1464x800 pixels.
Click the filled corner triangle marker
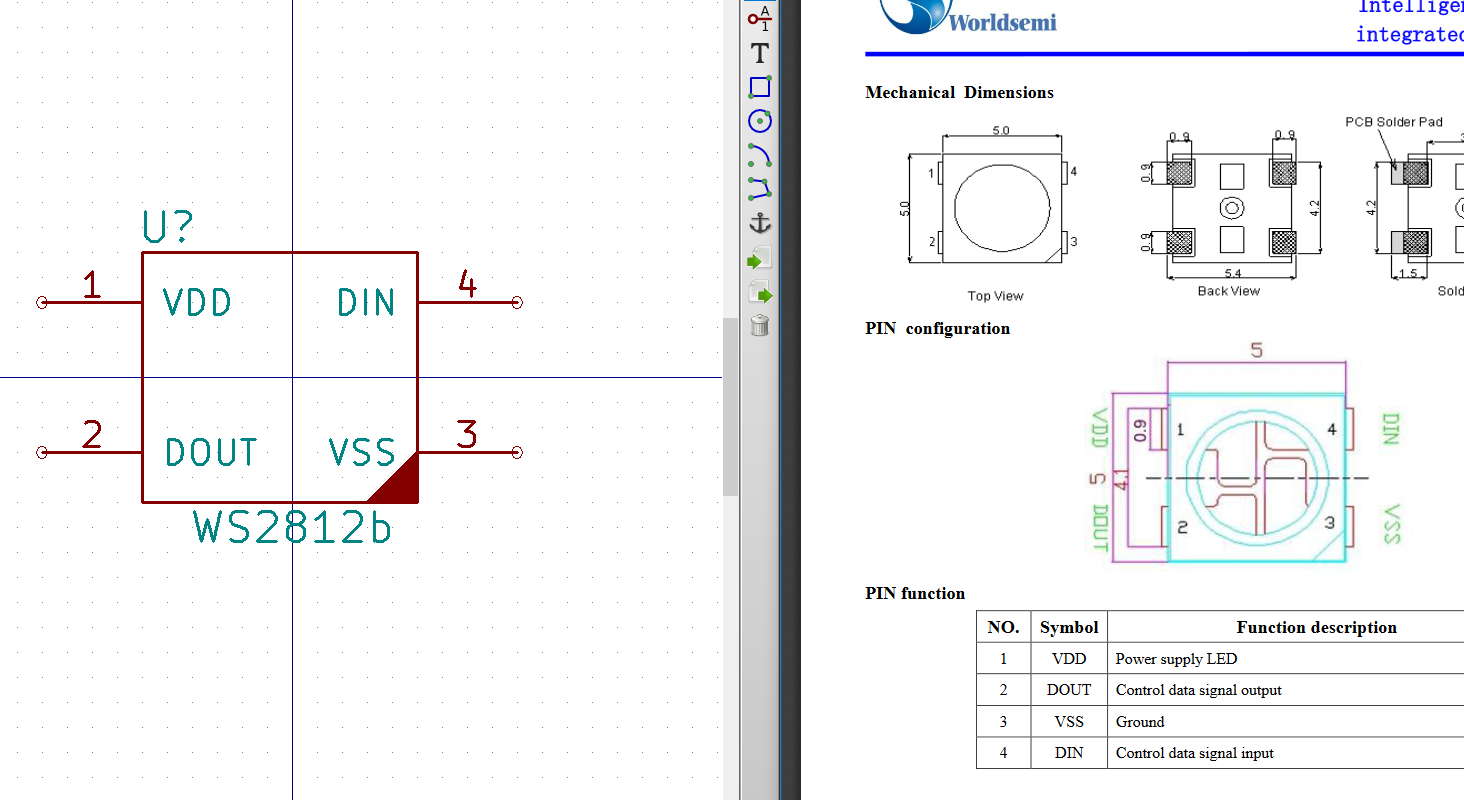tap(399, 484)
